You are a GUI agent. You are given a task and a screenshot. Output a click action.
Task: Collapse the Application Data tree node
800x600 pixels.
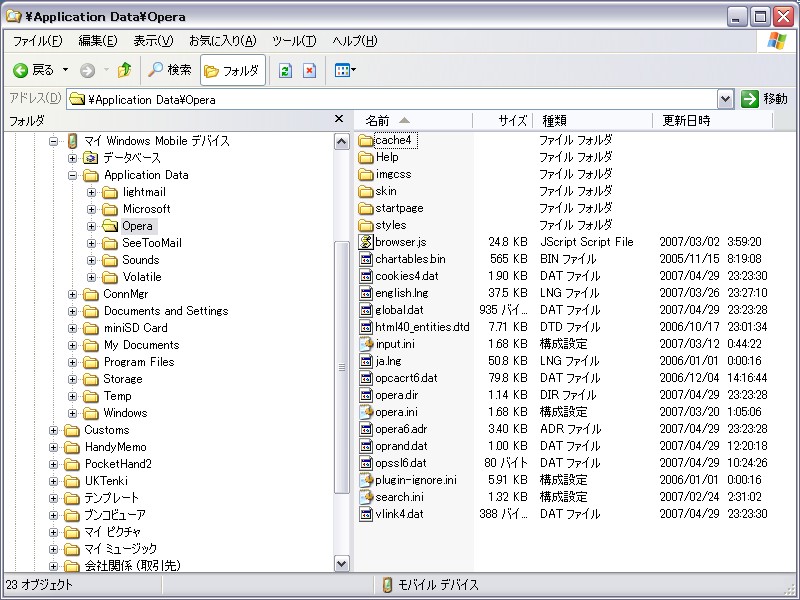click(x=72, y=175)
